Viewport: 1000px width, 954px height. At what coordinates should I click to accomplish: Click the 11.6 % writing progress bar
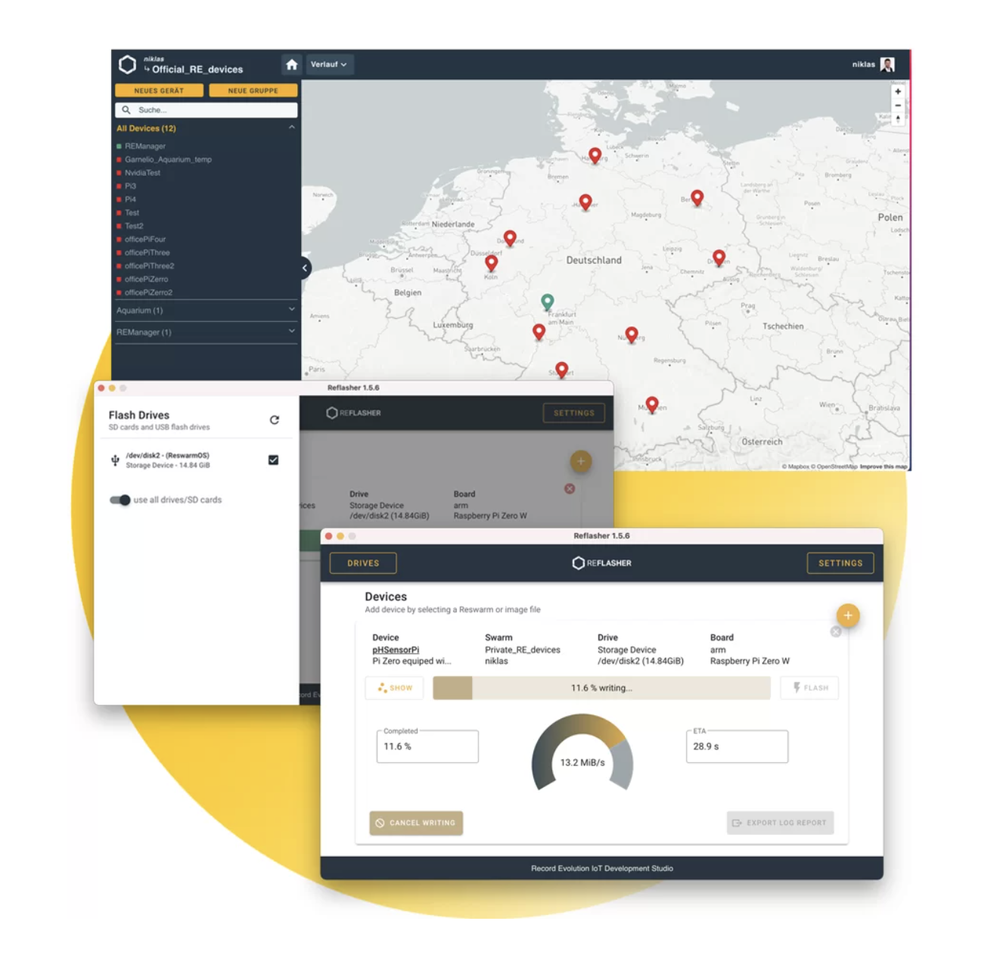pyautogui.click(x=601, y=688)
